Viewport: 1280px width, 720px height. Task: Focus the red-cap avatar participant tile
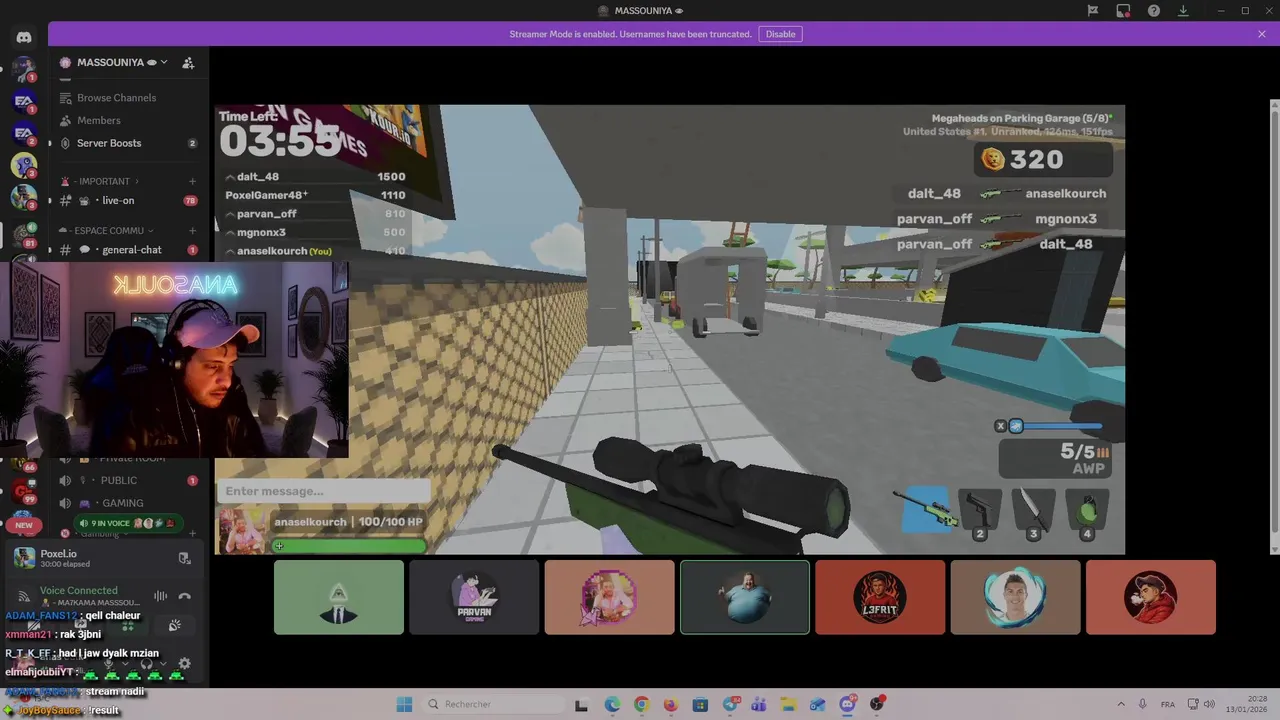tap(1151, 597)
